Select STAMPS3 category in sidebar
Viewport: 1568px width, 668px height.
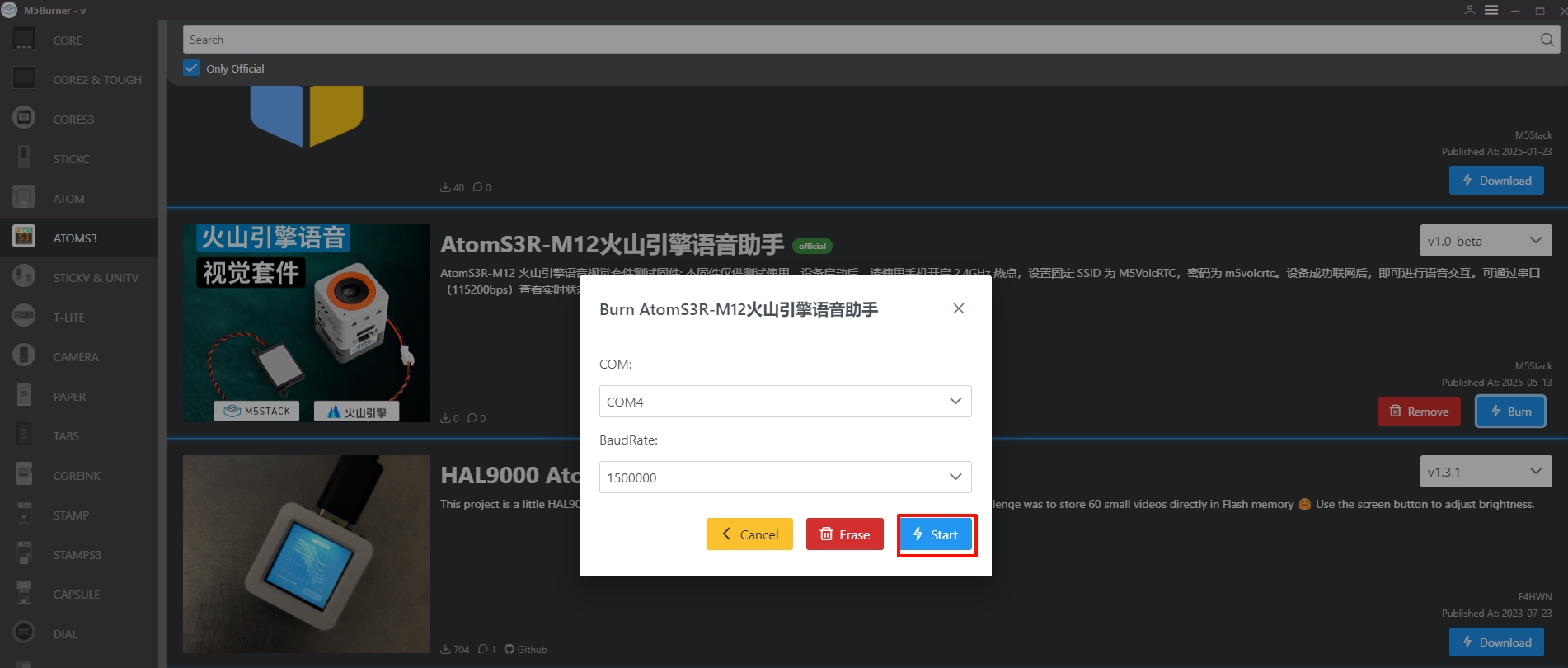coord(79,554)
